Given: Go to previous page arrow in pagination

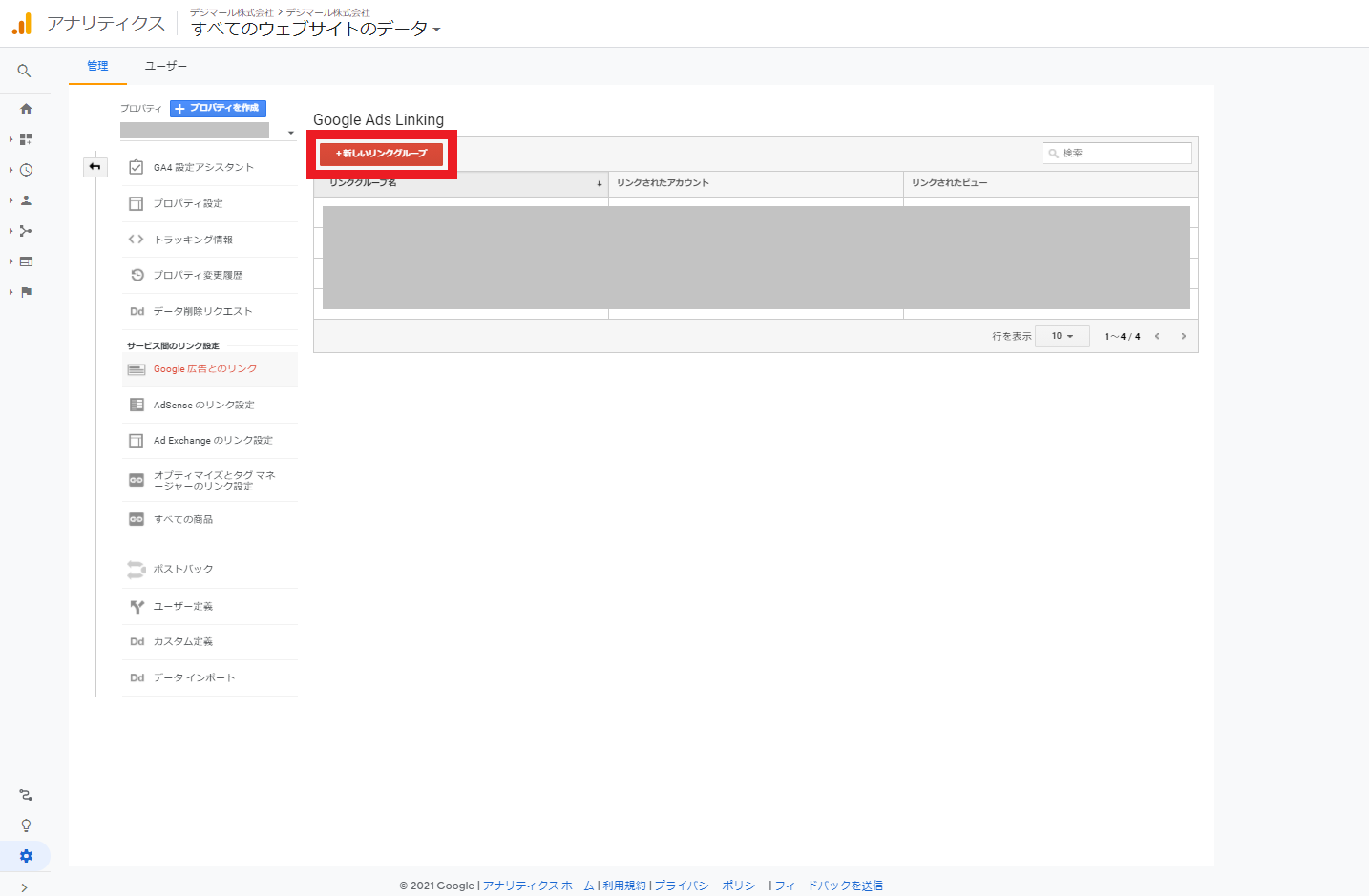Looking at the screenshot, I should [1157, 336].
